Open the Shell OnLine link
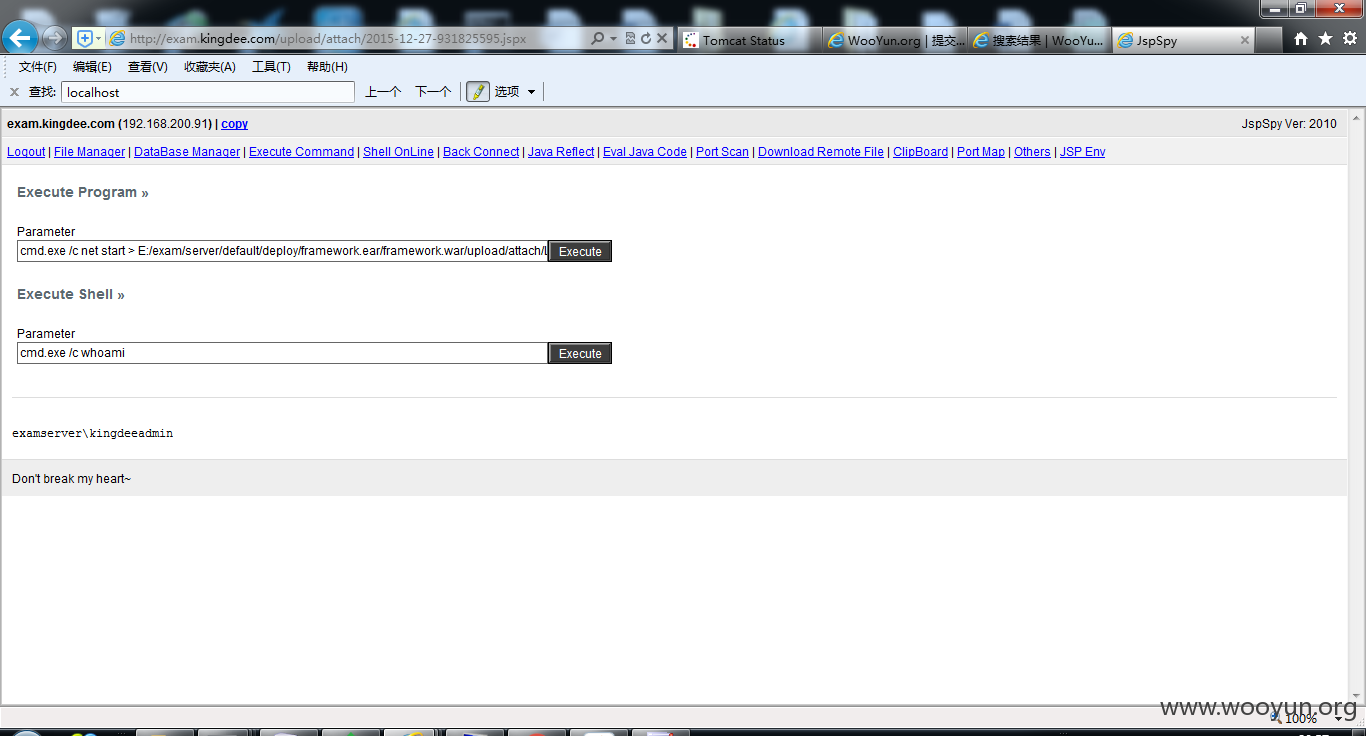The width and height of the screenshot is (1366, 736). pos(398,152)
